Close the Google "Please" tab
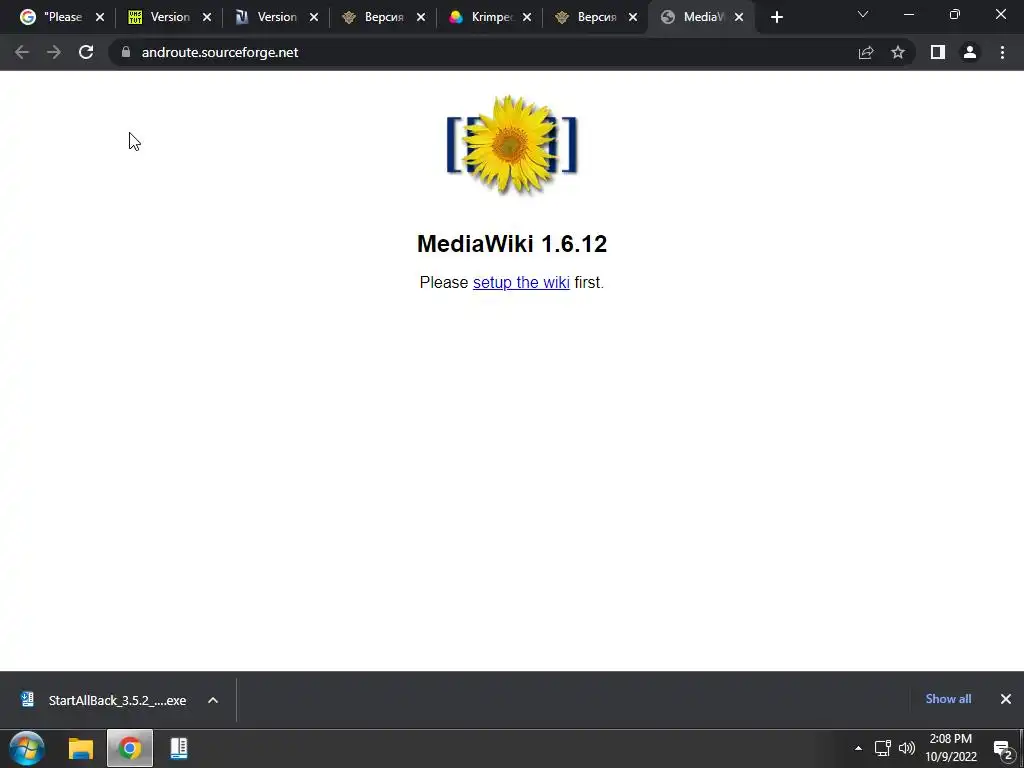This screenshot has width=1024, height=768. (100, 18)
